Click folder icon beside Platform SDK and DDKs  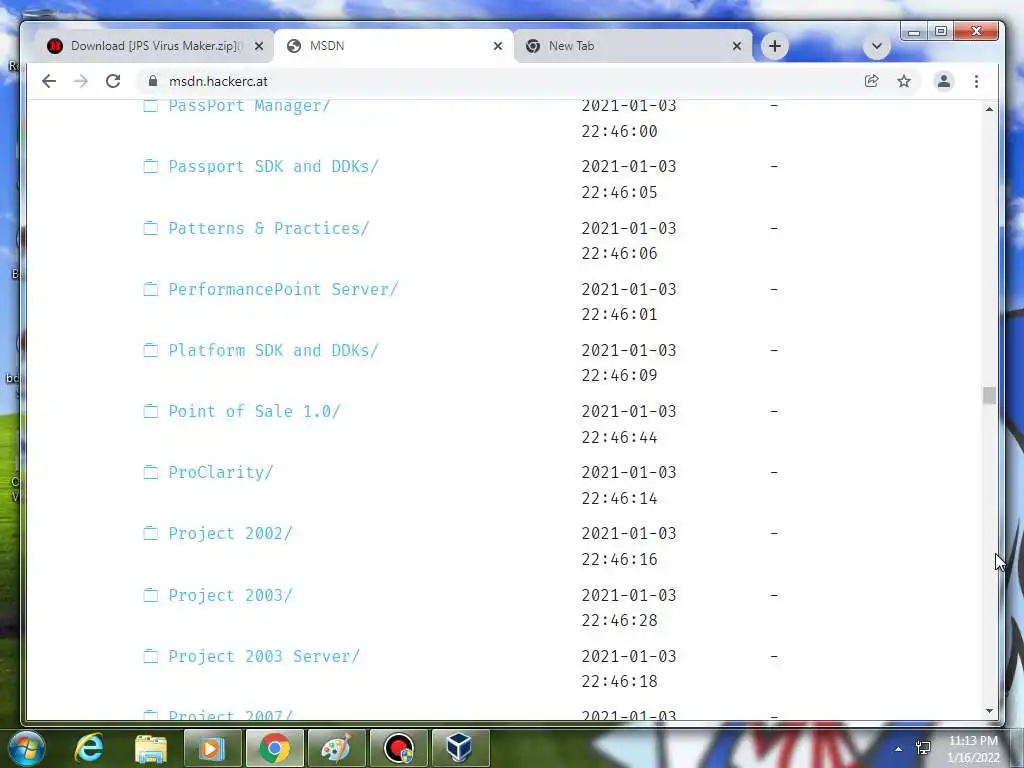click(151, 350)
